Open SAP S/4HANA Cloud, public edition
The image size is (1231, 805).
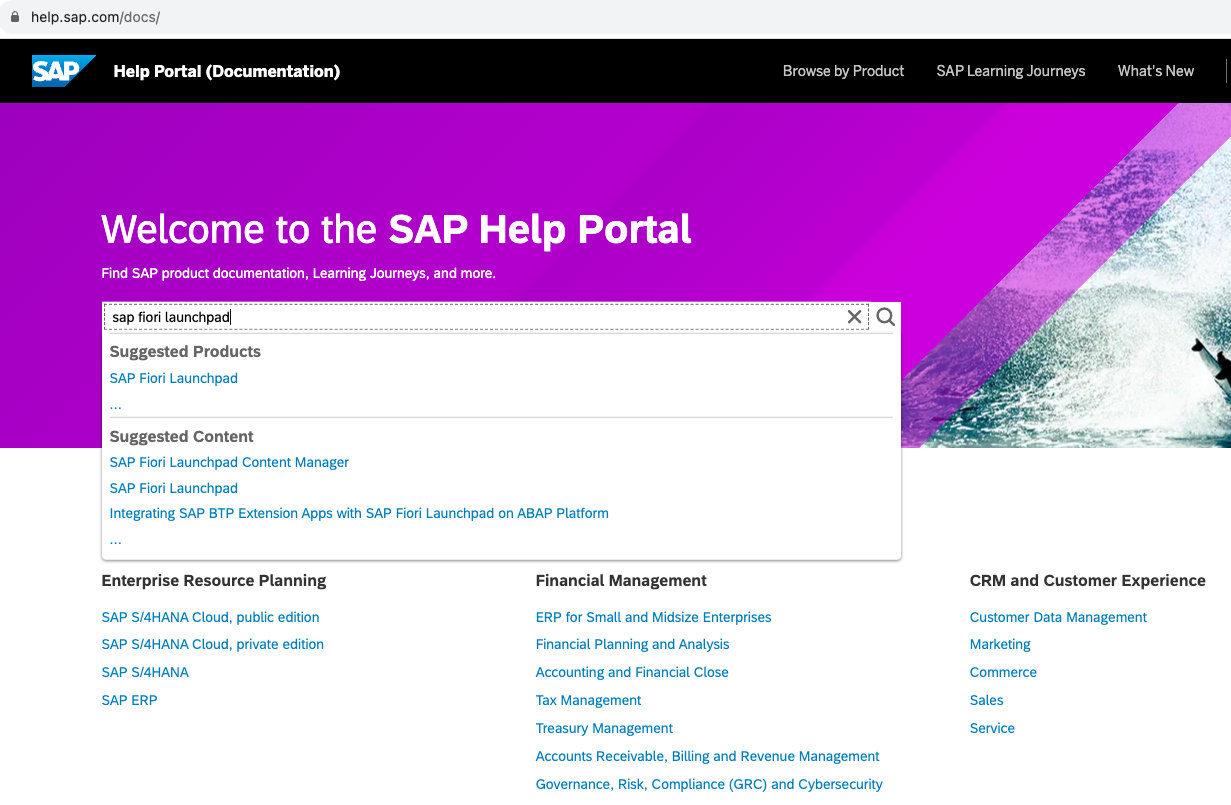[211, 617]
